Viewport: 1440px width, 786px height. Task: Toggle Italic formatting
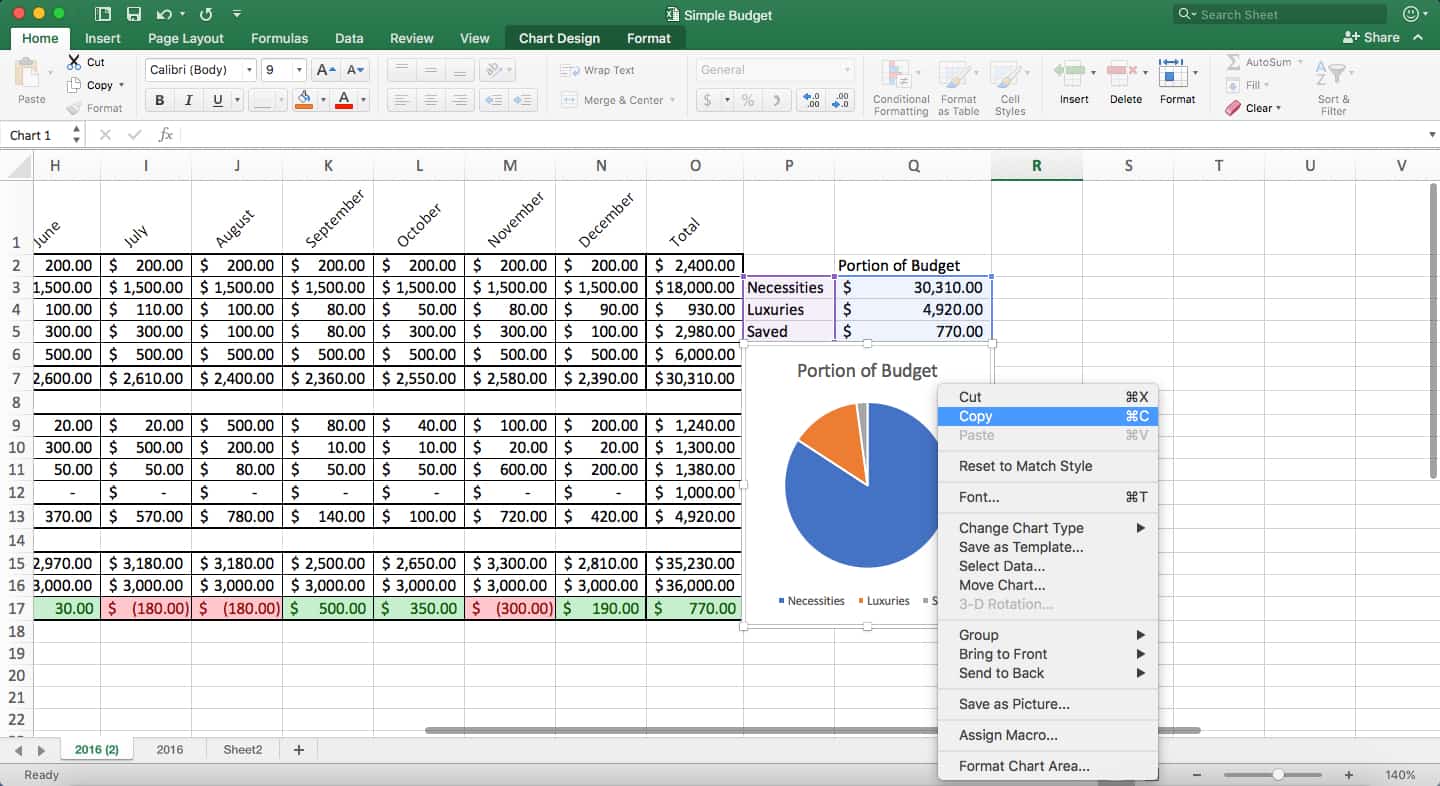tap(188, 100)
